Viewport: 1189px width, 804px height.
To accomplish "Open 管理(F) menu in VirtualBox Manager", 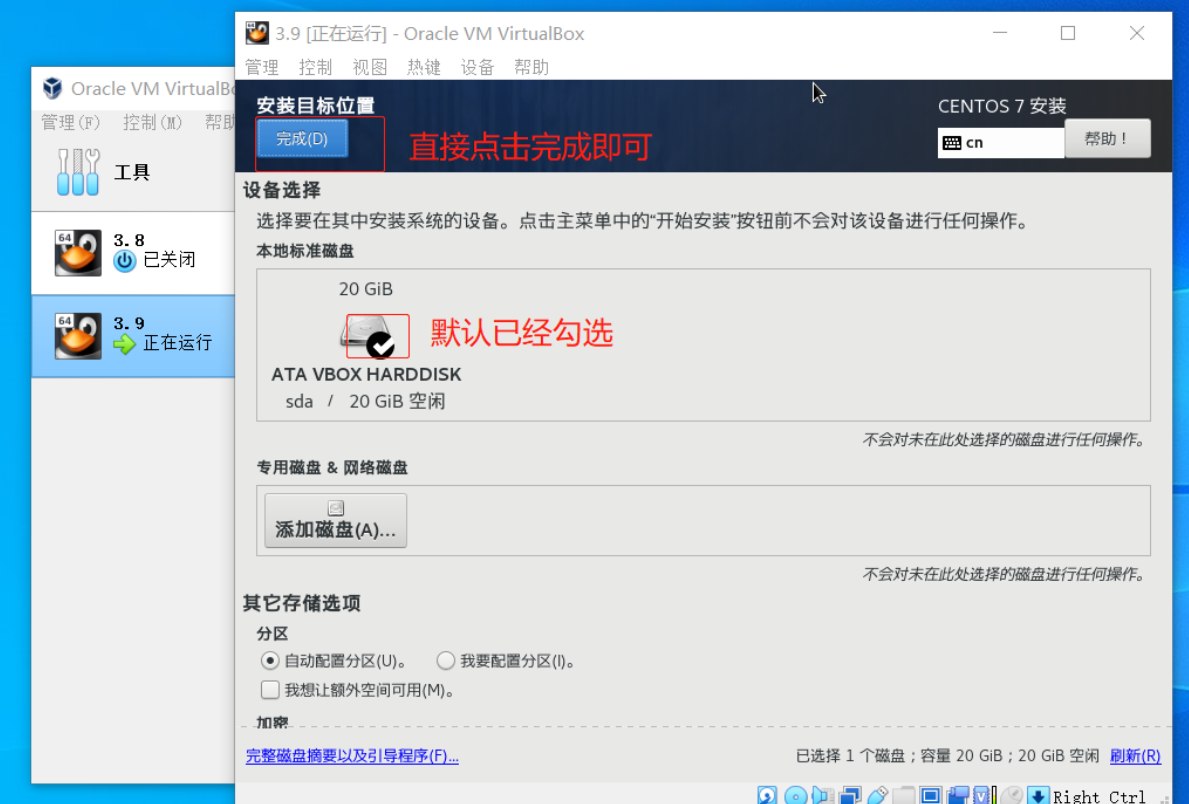I will (71, 122).
